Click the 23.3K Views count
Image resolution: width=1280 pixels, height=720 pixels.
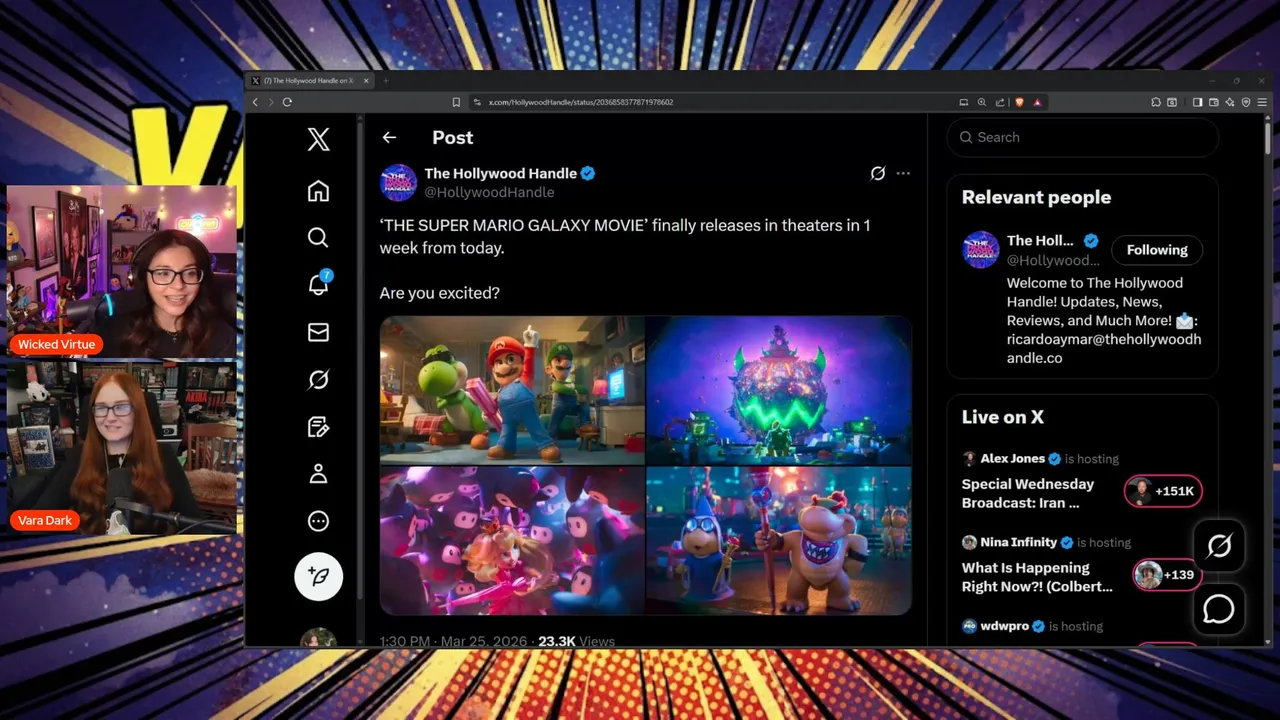[x=576, y=641]
